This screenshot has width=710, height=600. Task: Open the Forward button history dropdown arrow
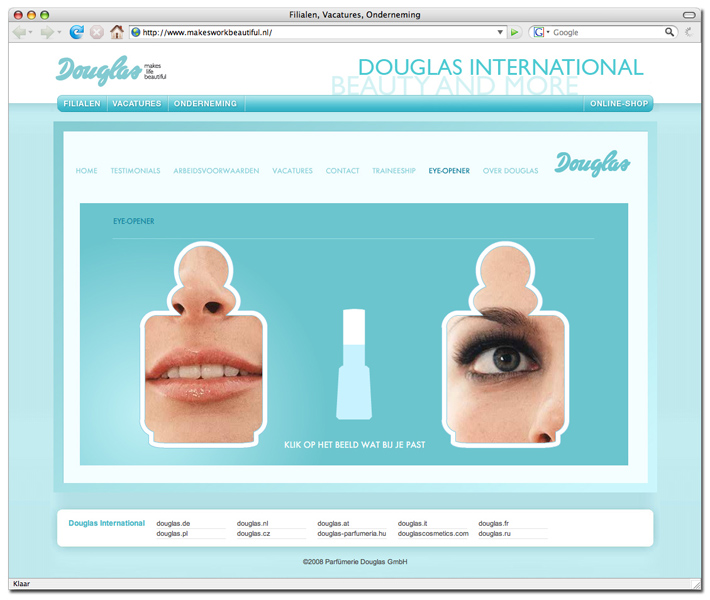tap(59, 32)
